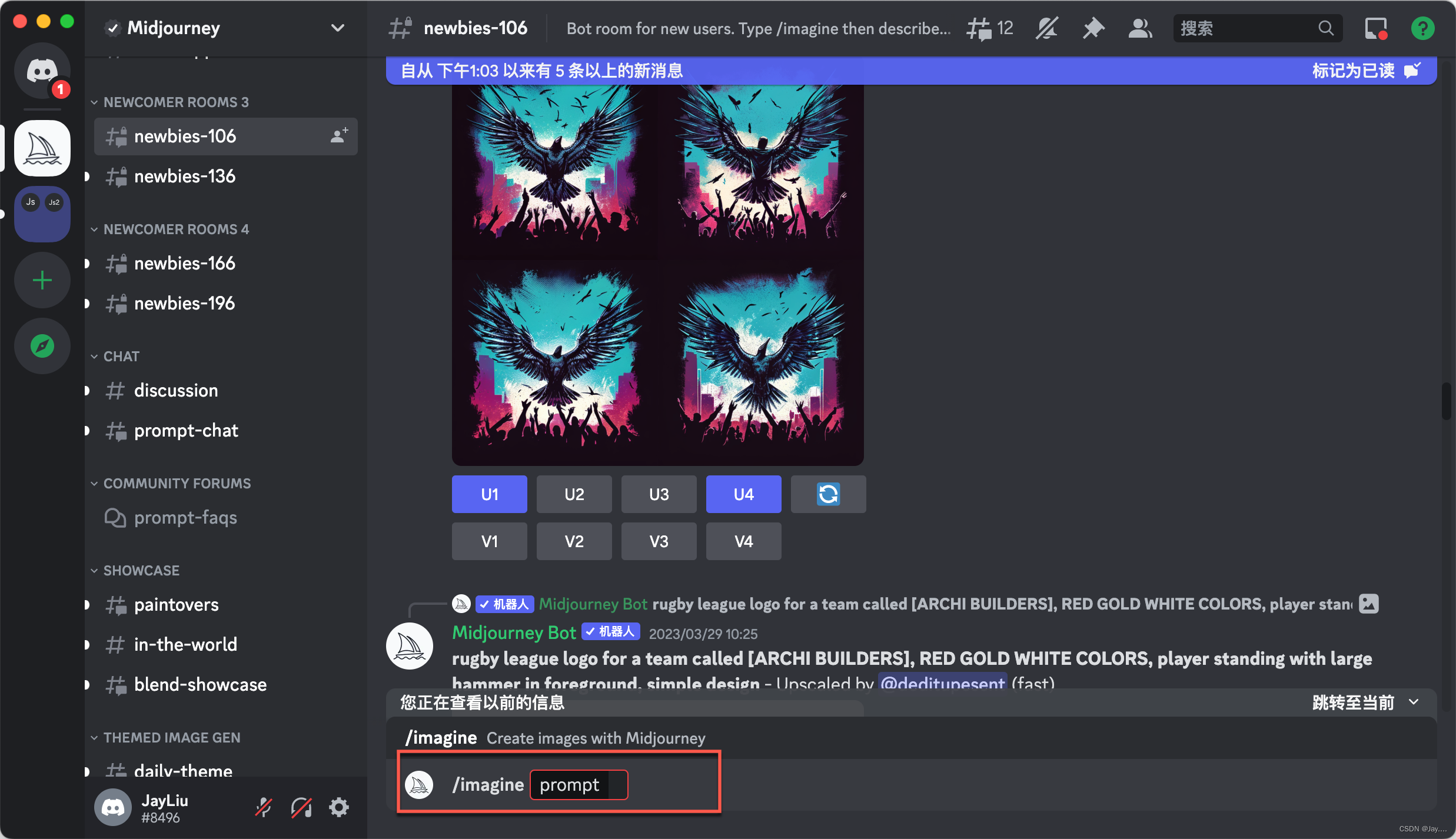The image size is (1456, 839).
Task: Click the U4 upscale button
Action: (x=744, y=494)
